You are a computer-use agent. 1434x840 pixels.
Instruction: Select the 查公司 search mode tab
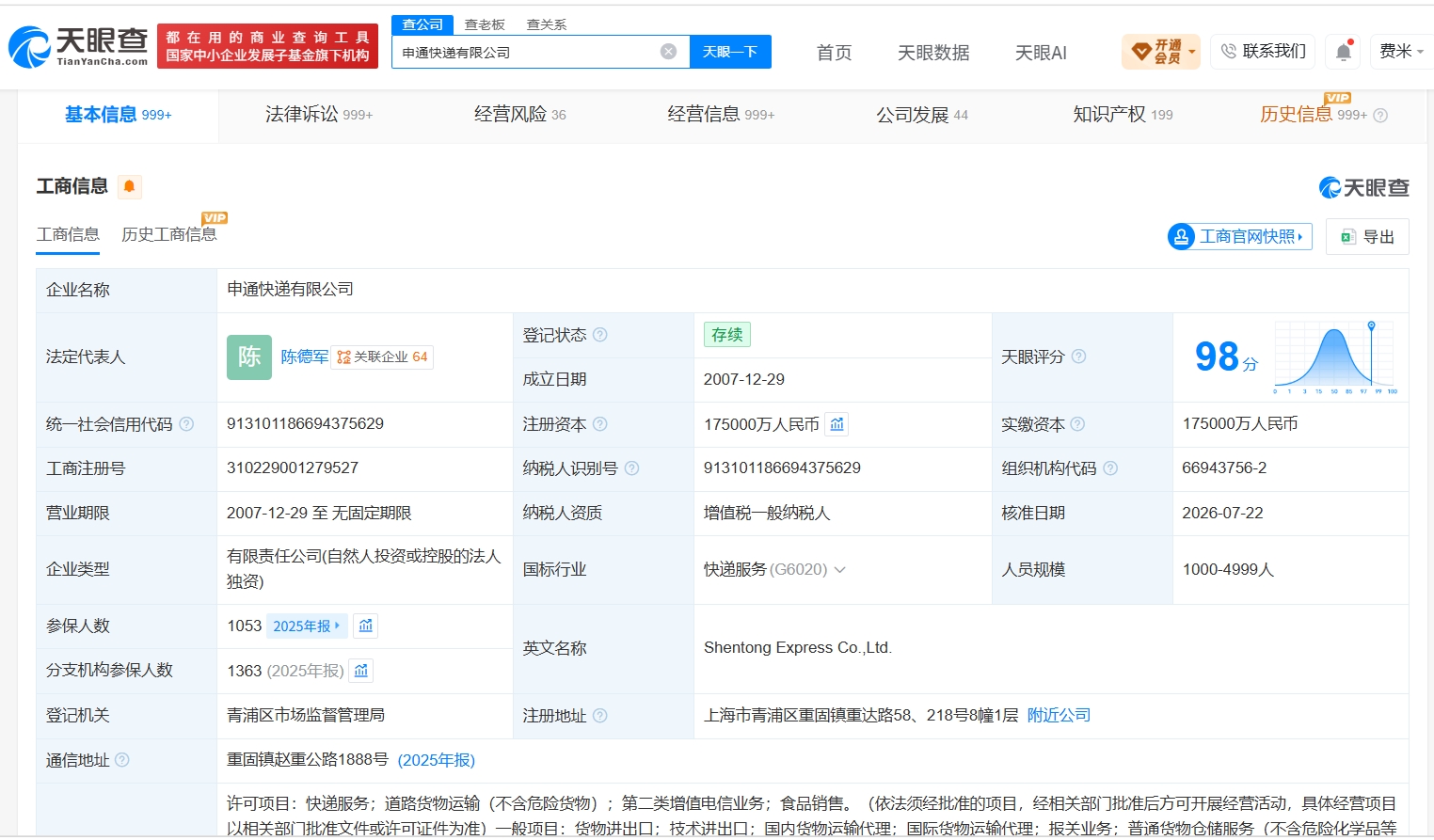pyautogui.click(x=422, y=24)
